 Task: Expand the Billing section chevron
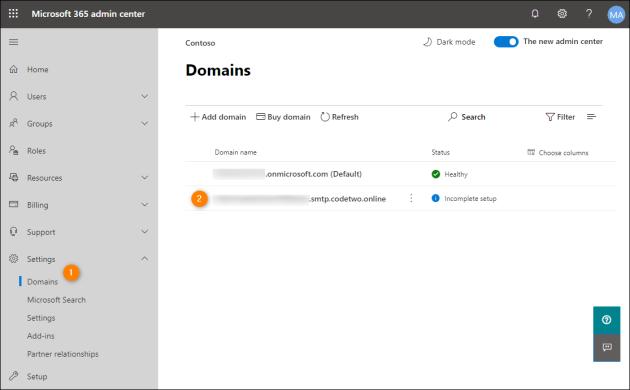click(x=145, y=204)
